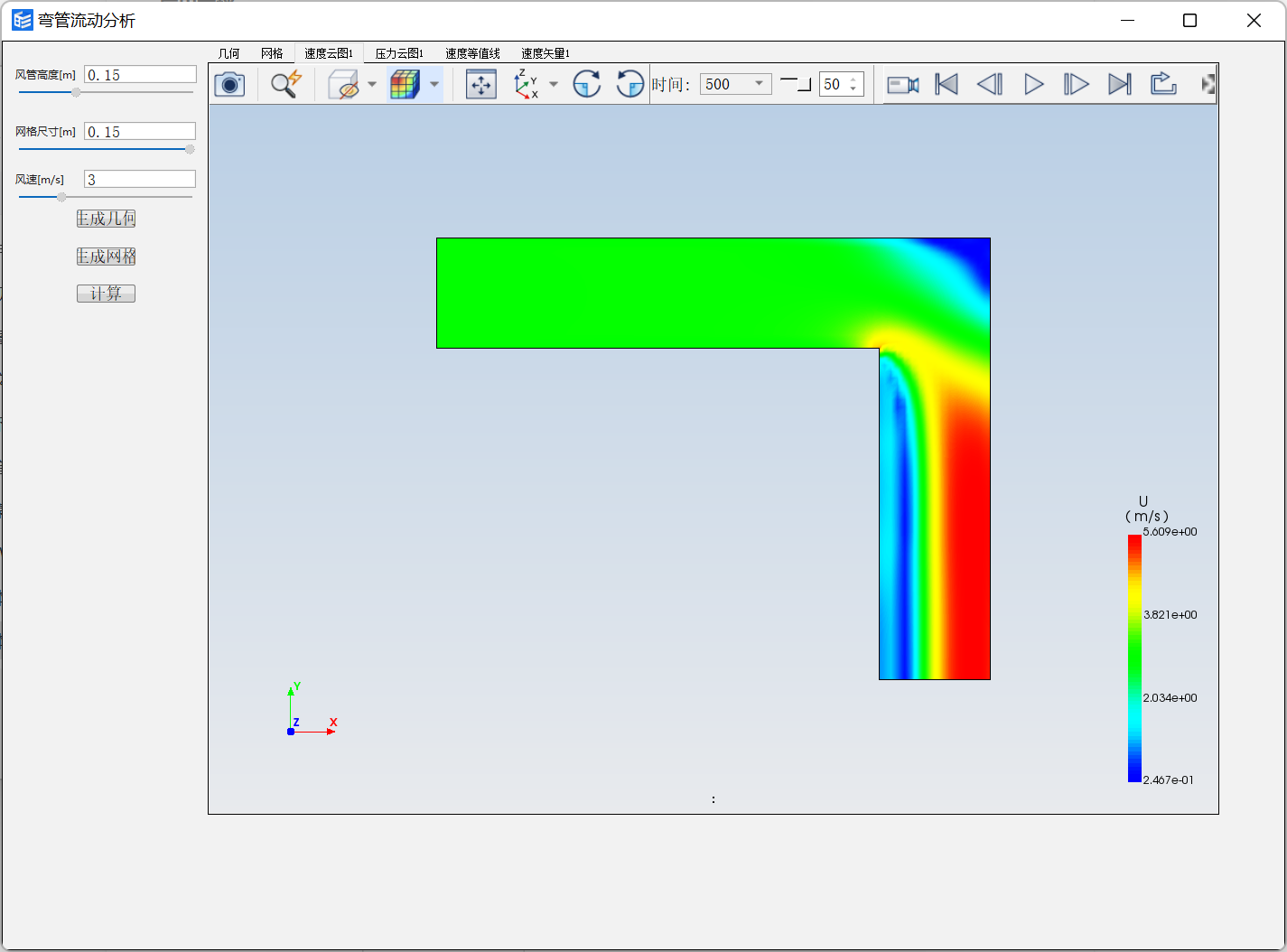This screenshot has width=1287, height=952.
Task: Click the app icon in the title bar
Action: pyautogui.click(x=22, y=20)
